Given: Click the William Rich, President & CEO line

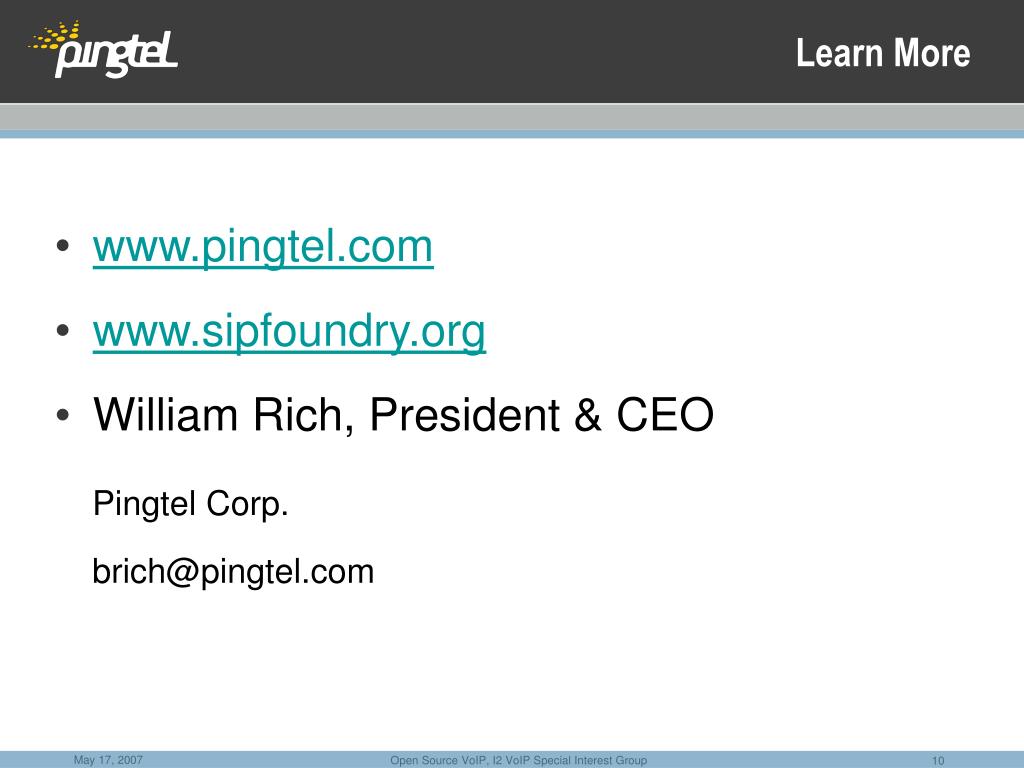Looking at the screenshot, I should [404, 415].
